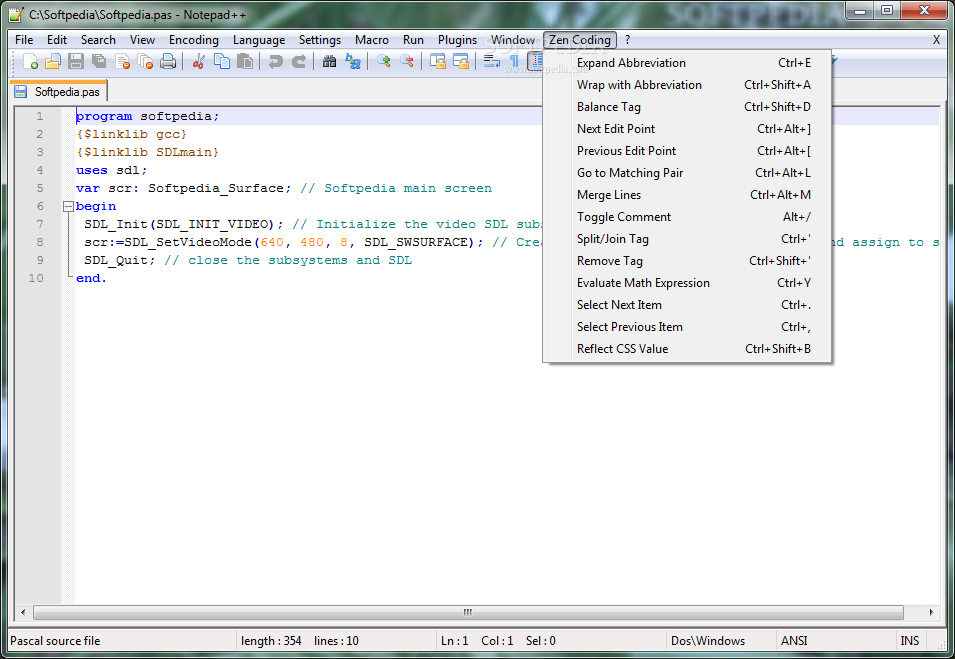
Task: Select Previous Edit Point
Action: point(687,150)
